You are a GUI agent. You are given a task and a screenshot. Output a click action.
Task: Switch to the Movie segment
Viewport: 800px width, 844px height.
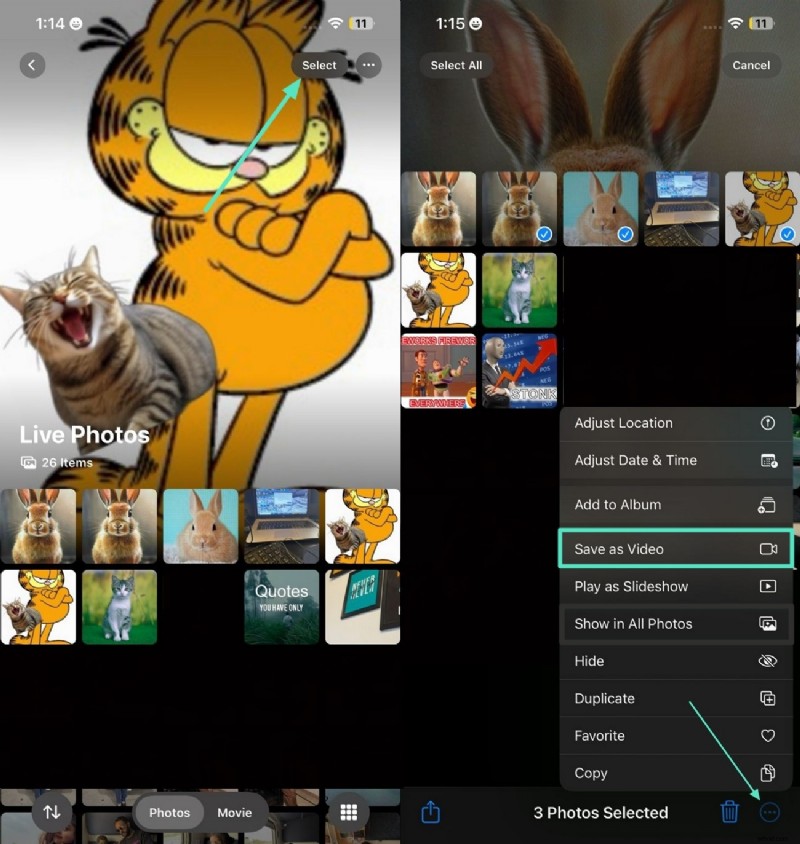pos(234,813)
